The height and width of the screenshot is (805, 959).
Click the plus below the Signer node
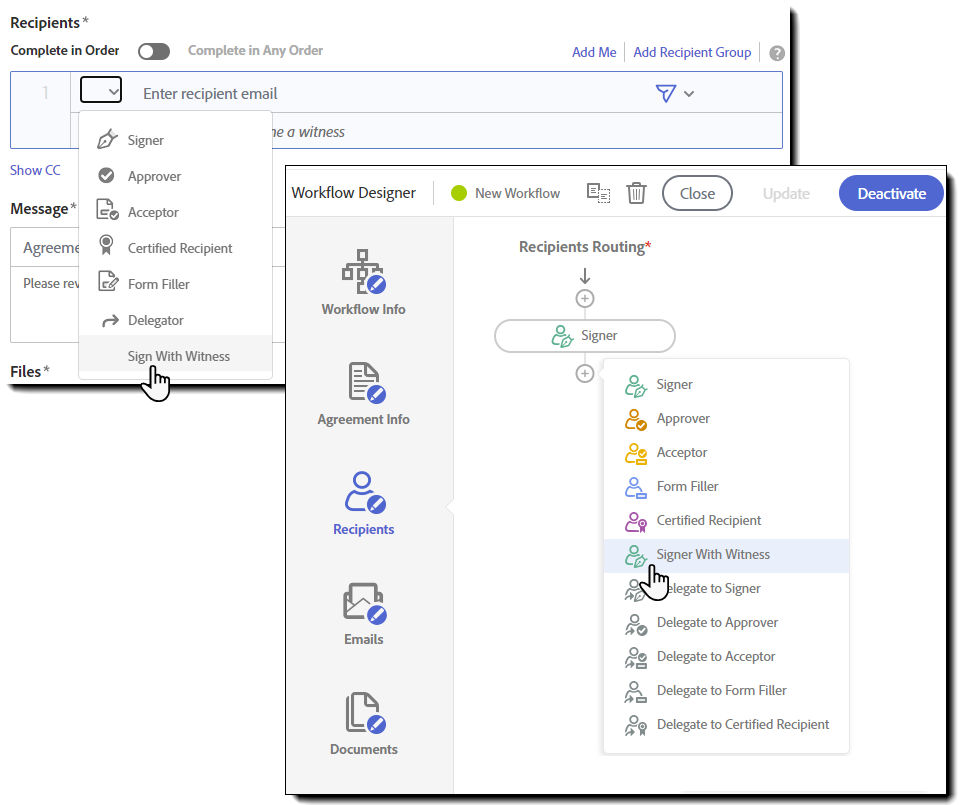click(x=584, y=373)
